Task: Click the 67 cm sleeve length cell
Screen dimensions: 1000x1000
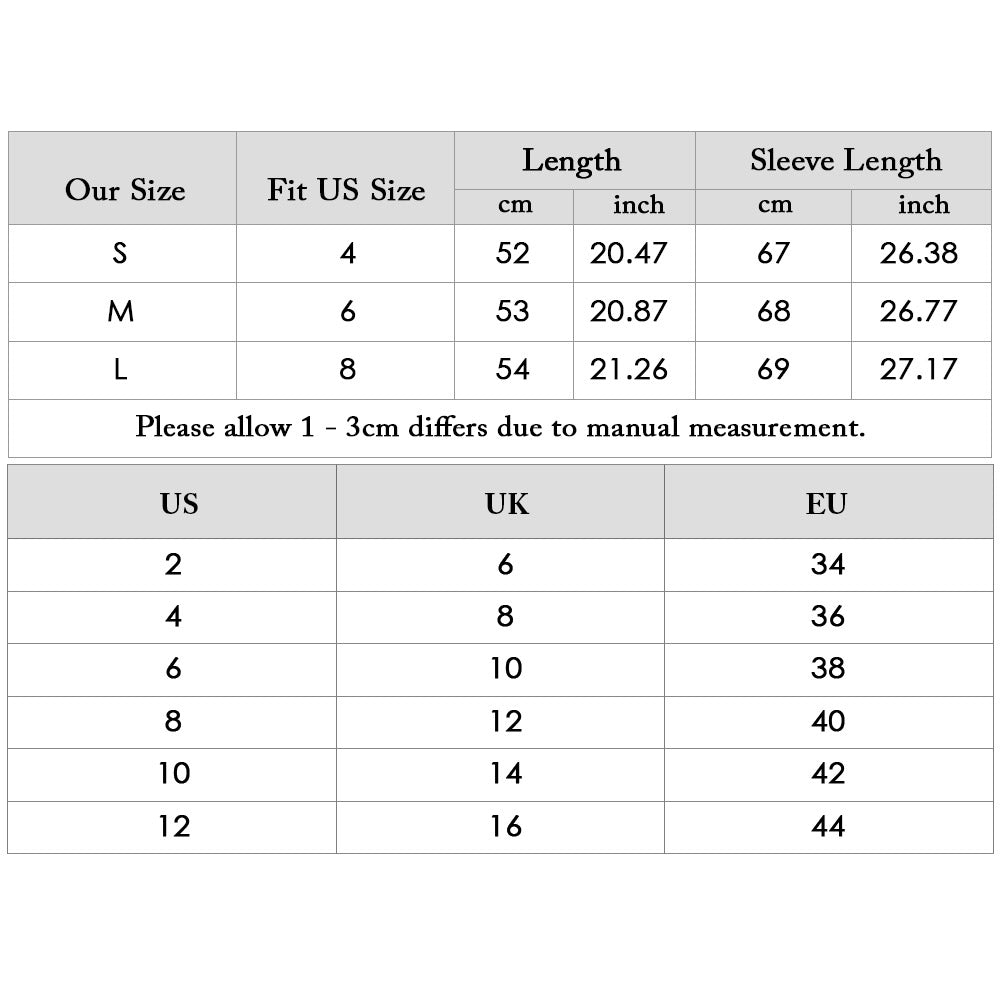Action: click(773, 253)
